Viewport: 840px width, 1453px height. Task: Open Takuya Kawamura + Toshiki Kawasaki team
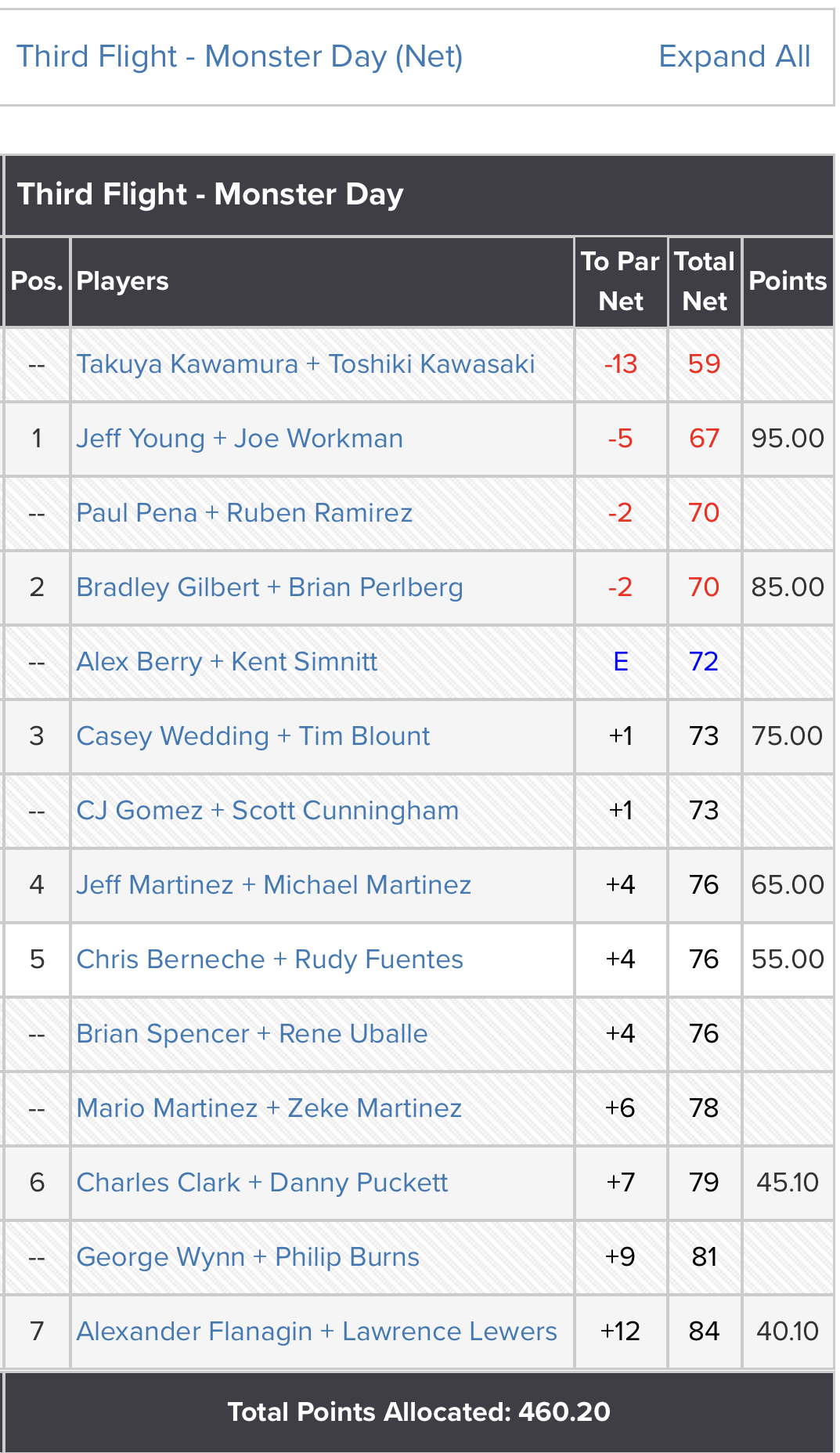[305, 364]
